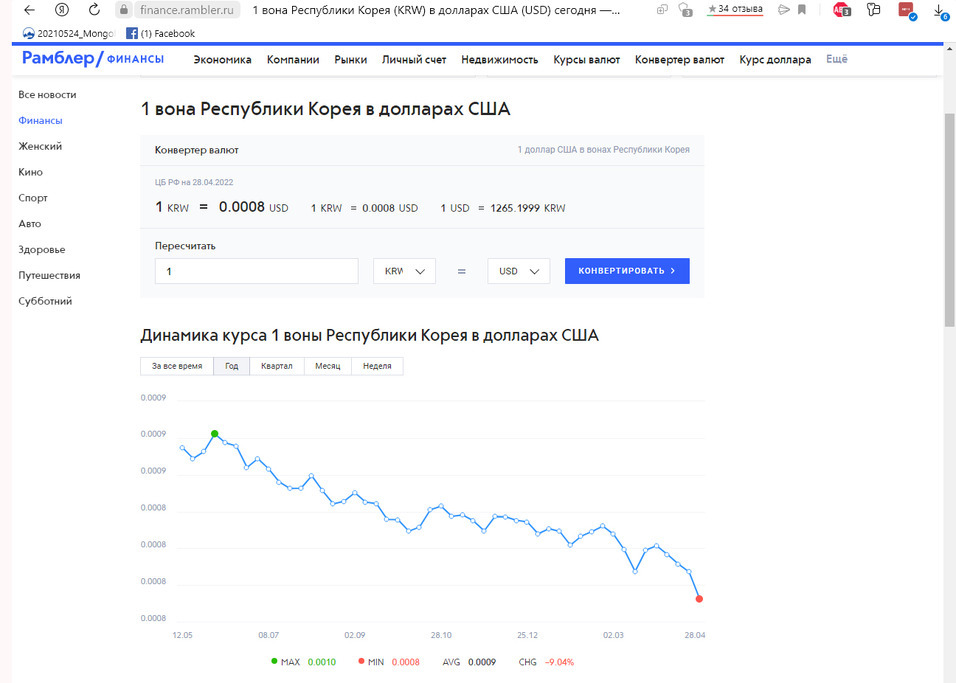Open the Facebook bookmark
This screenshot has height=683, width=956.
pyautogui.click(x=160, y=33)
